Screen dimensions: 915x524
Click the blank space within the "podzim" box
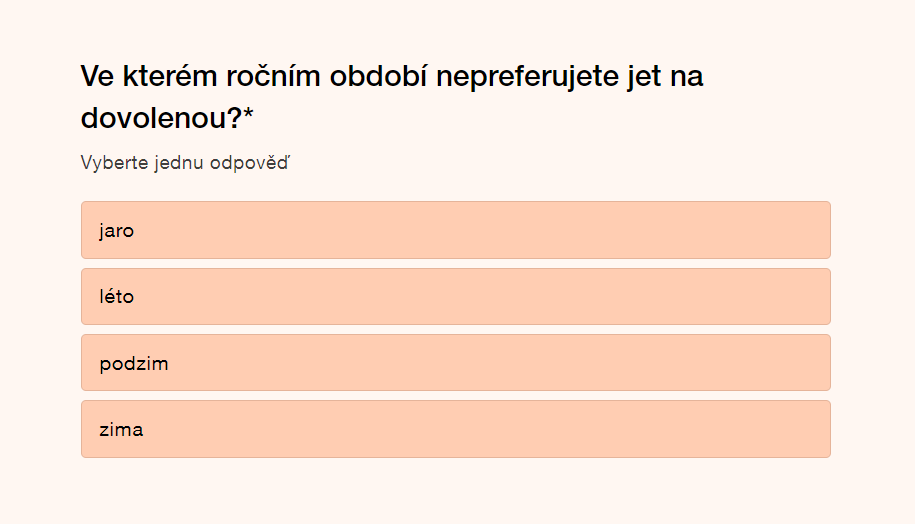click(500, 363)
